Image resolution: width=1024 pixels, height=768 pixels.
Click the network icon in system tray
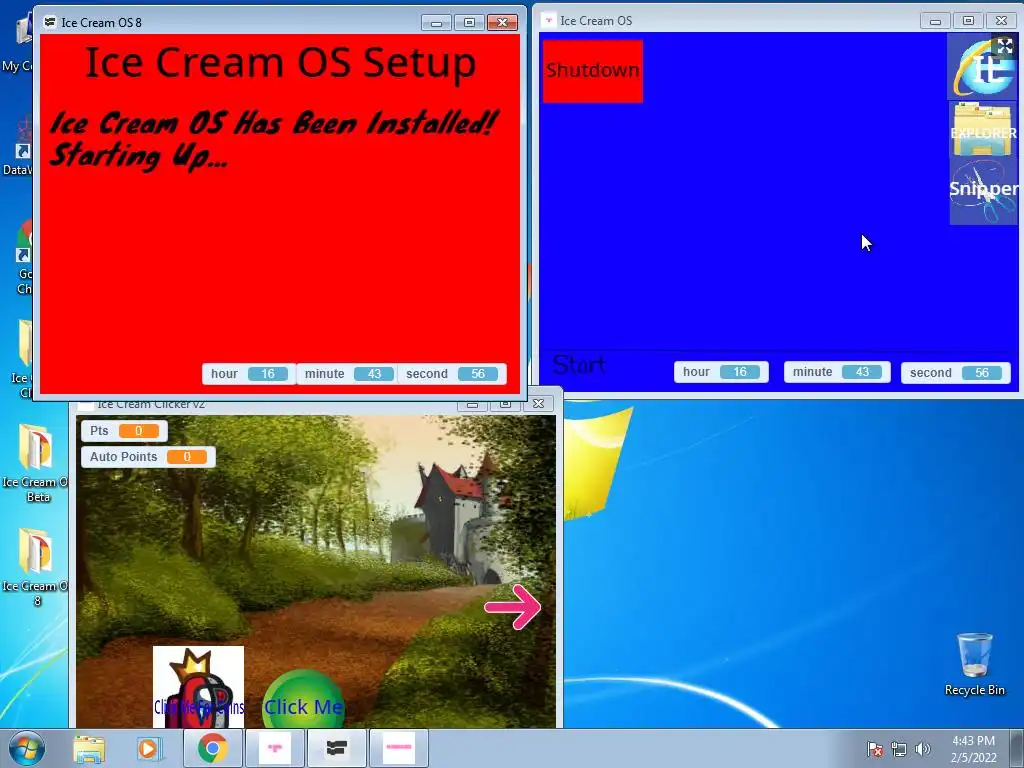click(x=899, y=749)
